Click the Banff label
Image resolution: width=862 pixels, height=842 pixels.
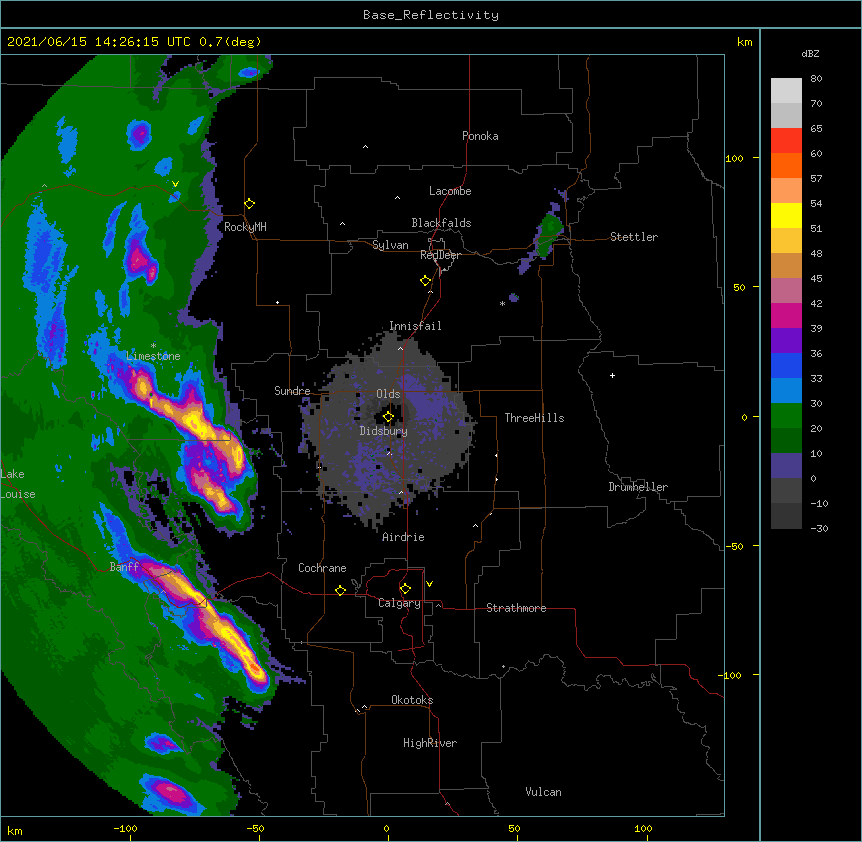pyautogui.click(x=124, y=567)
